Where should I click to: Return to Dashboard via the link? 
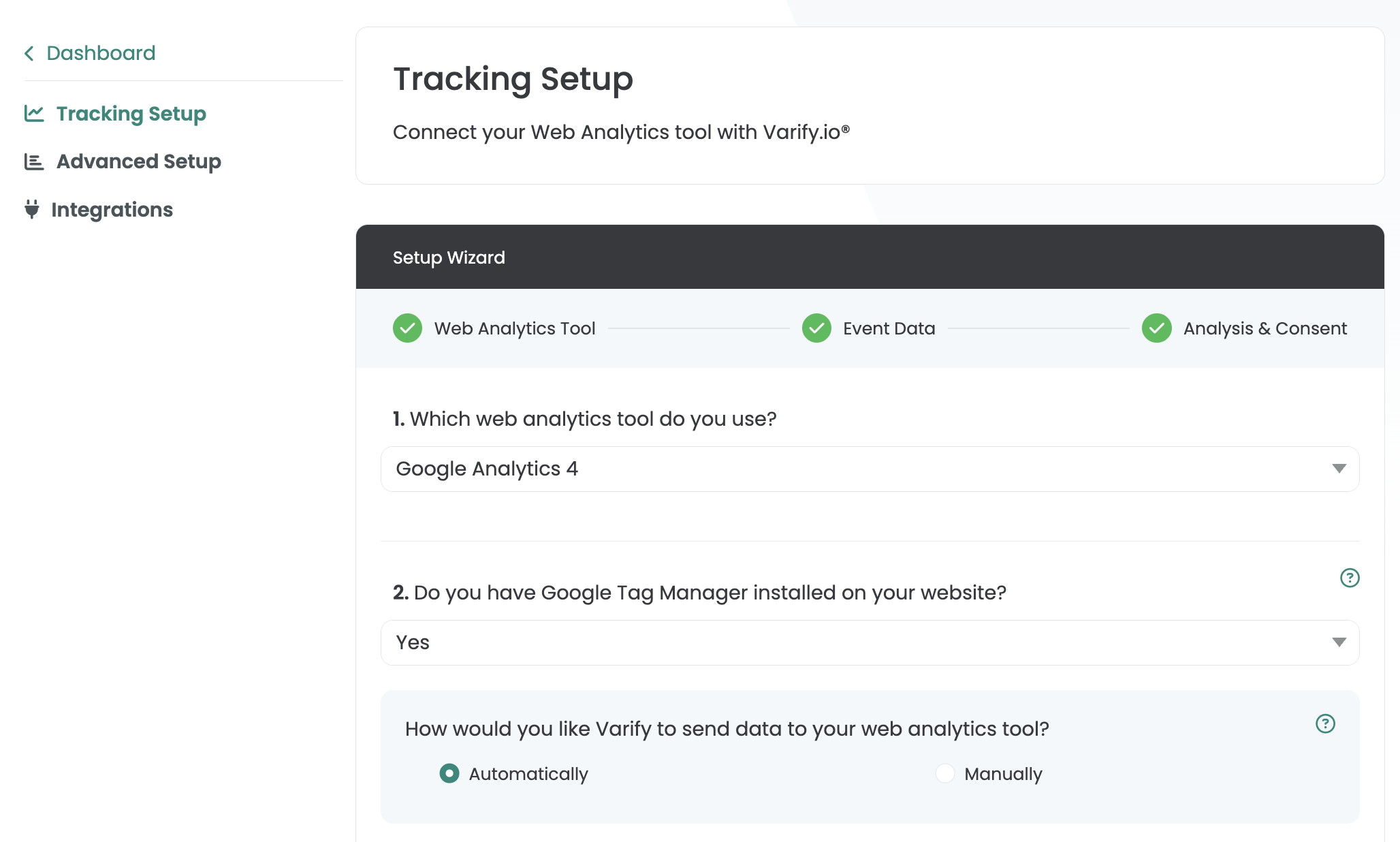tap(101, 53)
